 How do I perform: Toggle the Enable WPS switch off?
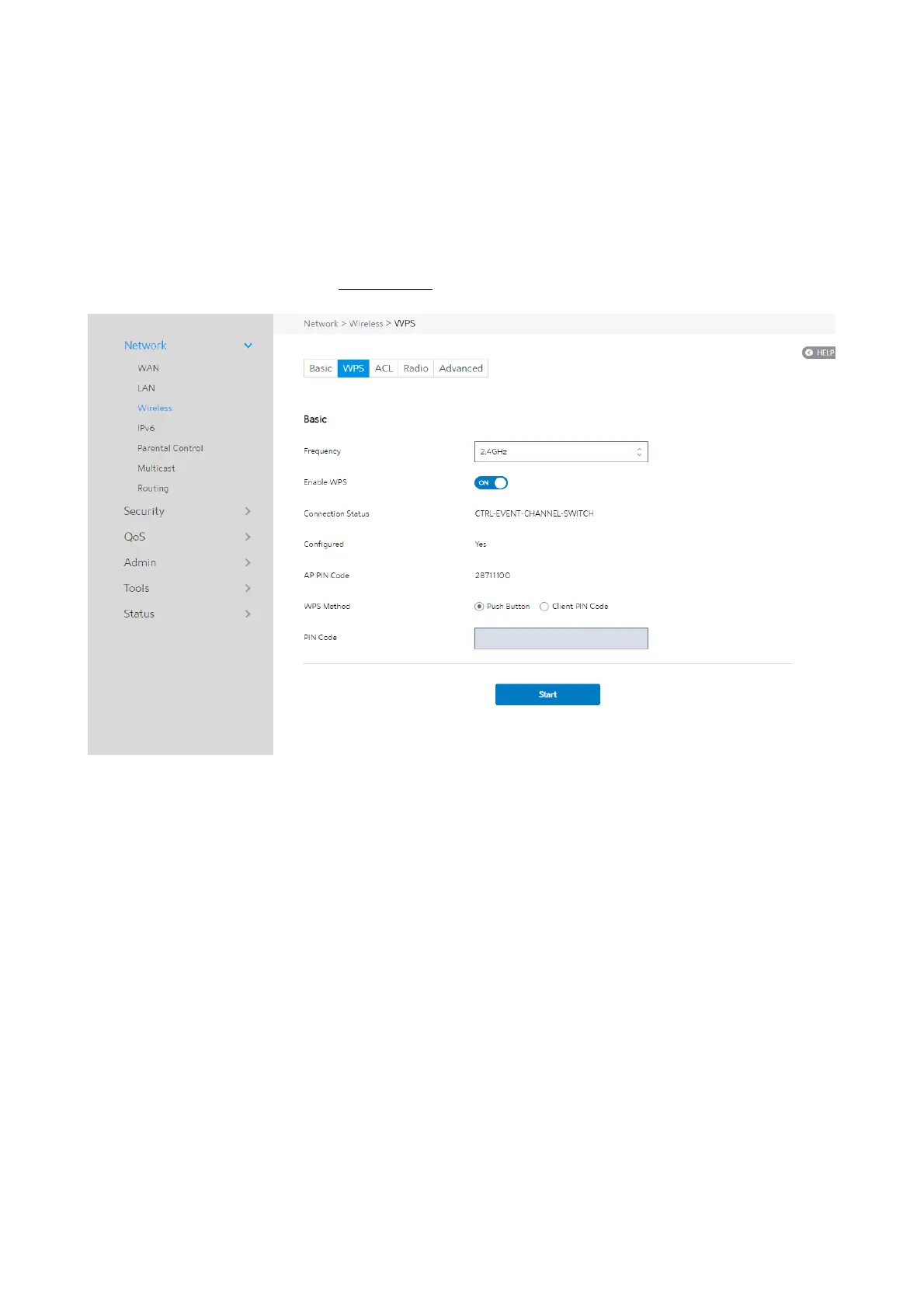pos(491,483)
